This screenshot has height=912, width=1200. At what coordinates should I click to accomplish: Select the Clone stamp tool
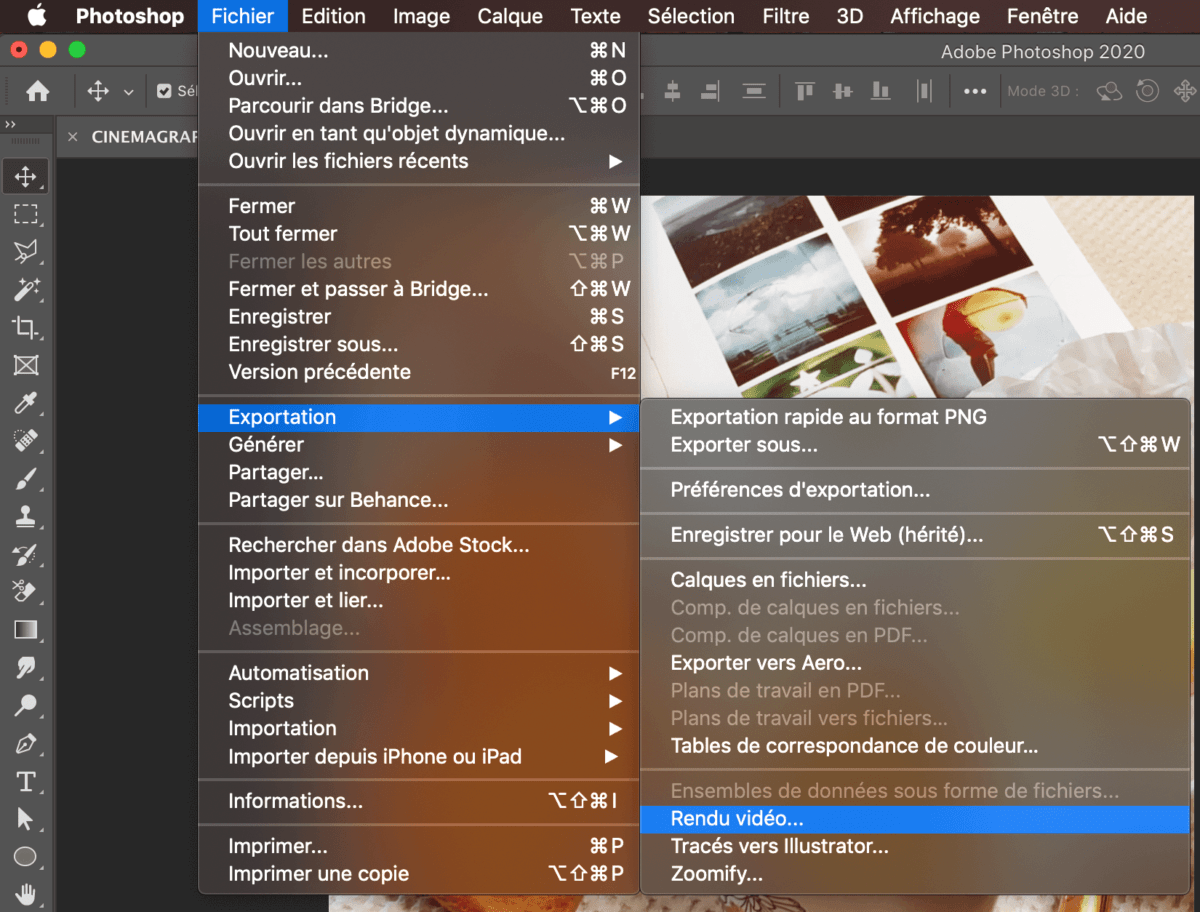[25, 518]
